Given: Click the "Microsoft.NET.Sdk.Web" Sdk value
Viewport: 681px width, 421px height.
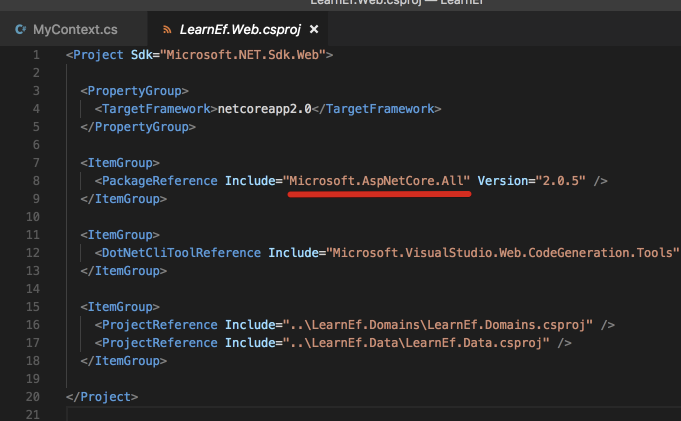Looking at the screenshot, I should tap(243, 55).
